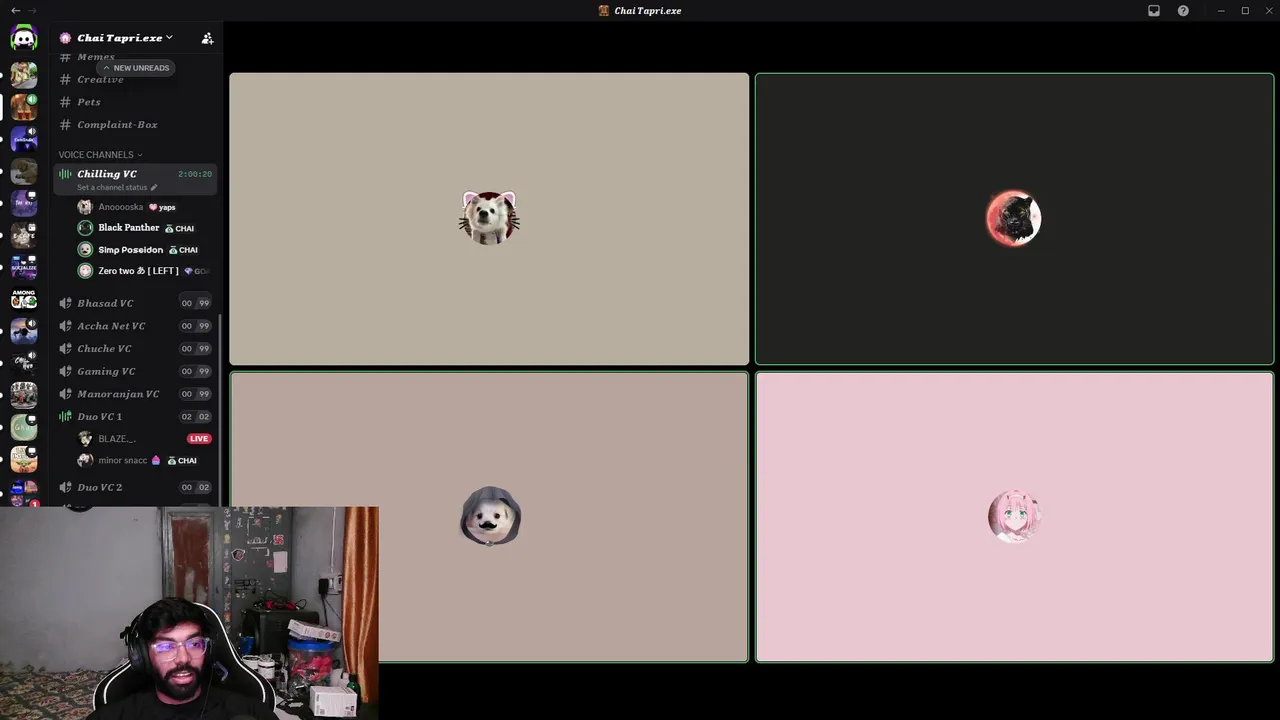Viewport: 1280px width, 720px height.
Task: Open the Help question mark icon
Action: click(x=1183, y=11)
